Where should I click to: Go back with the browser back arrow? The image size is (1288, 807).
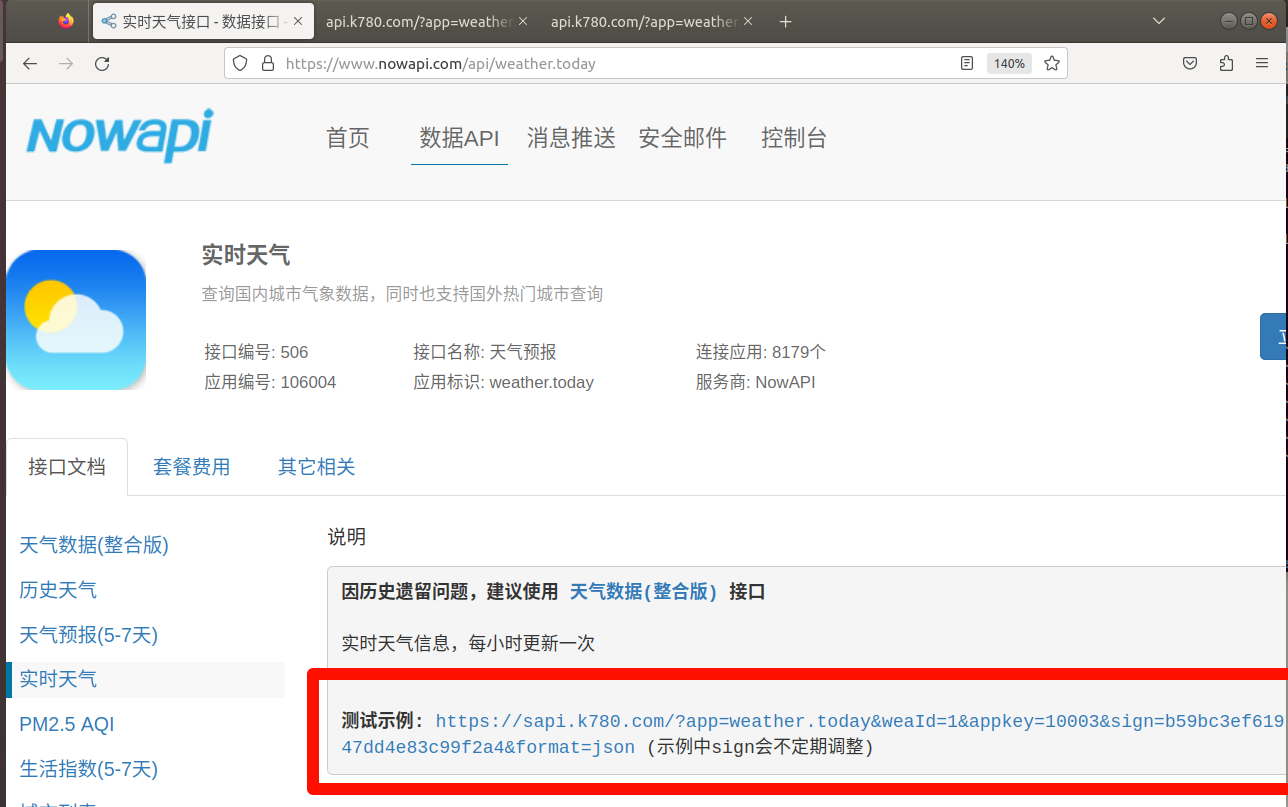point(30,64)
